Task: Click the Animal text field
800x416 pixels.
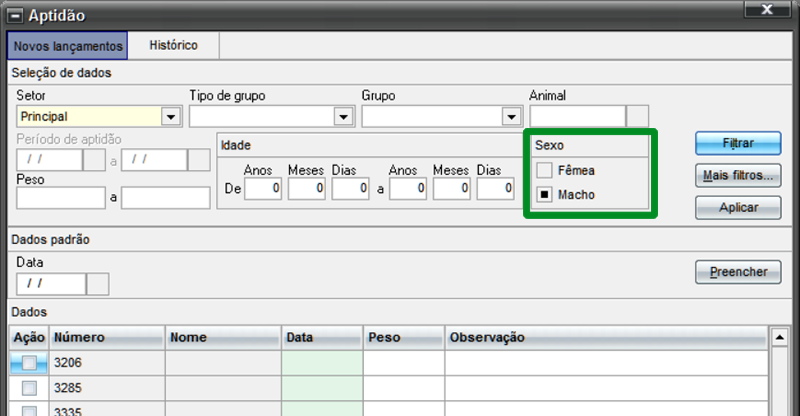Action: pyautogui.click(x=578, y=116)
